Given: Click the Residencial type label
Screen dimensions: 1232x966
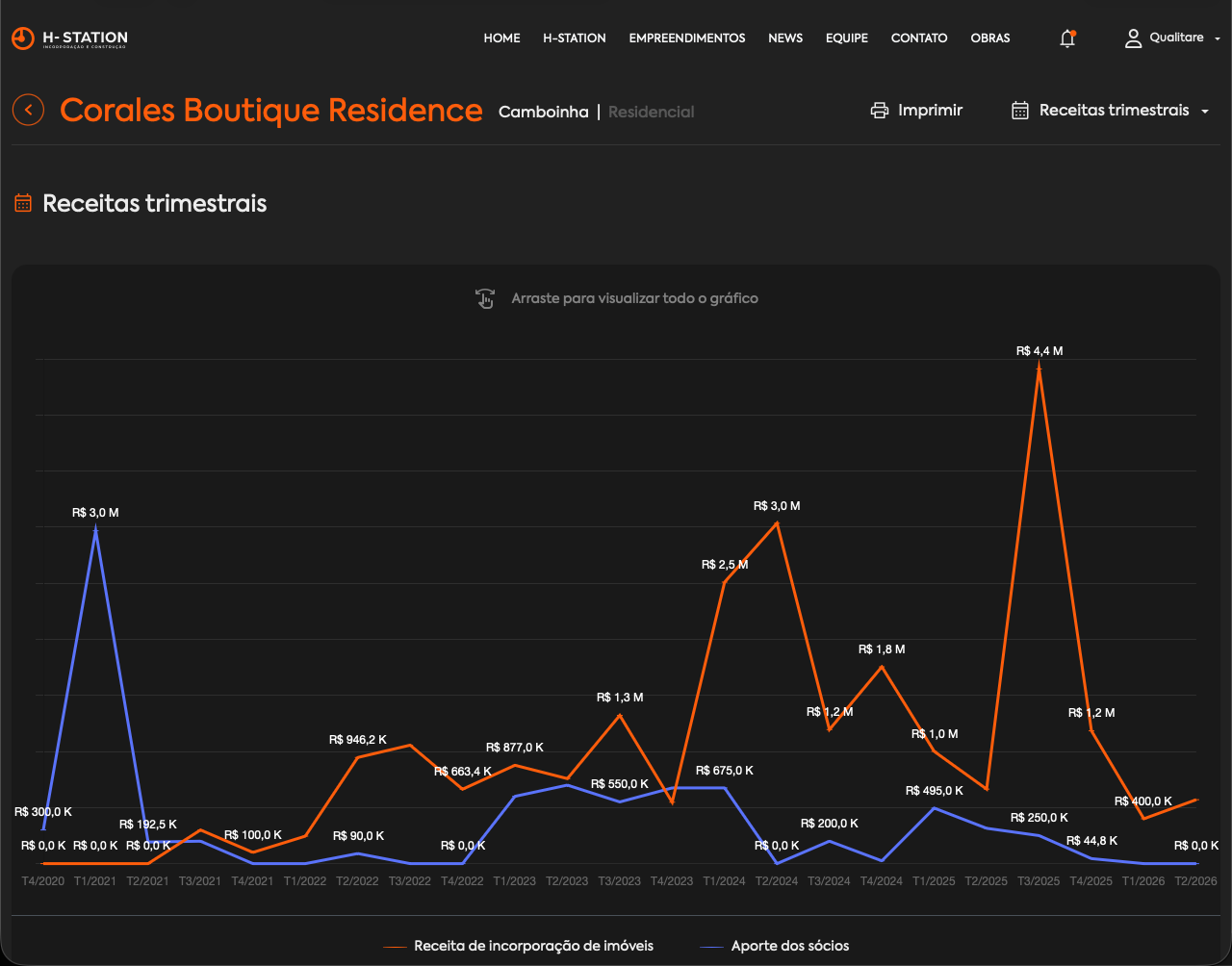Looking at the screenshot, I should (652, 112).
